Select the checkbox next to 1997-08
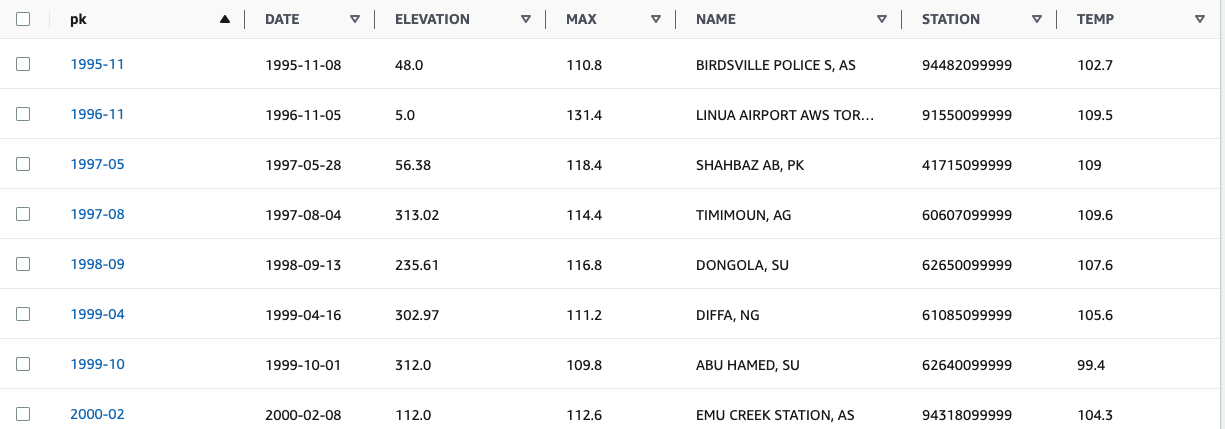This screenshot has height=429, width=1225. tap(23, 214)
